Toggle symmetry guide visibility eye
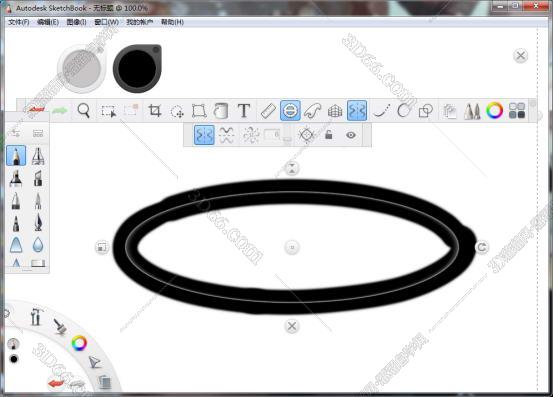Screen dimensions: 553x397 coord(351,135)
